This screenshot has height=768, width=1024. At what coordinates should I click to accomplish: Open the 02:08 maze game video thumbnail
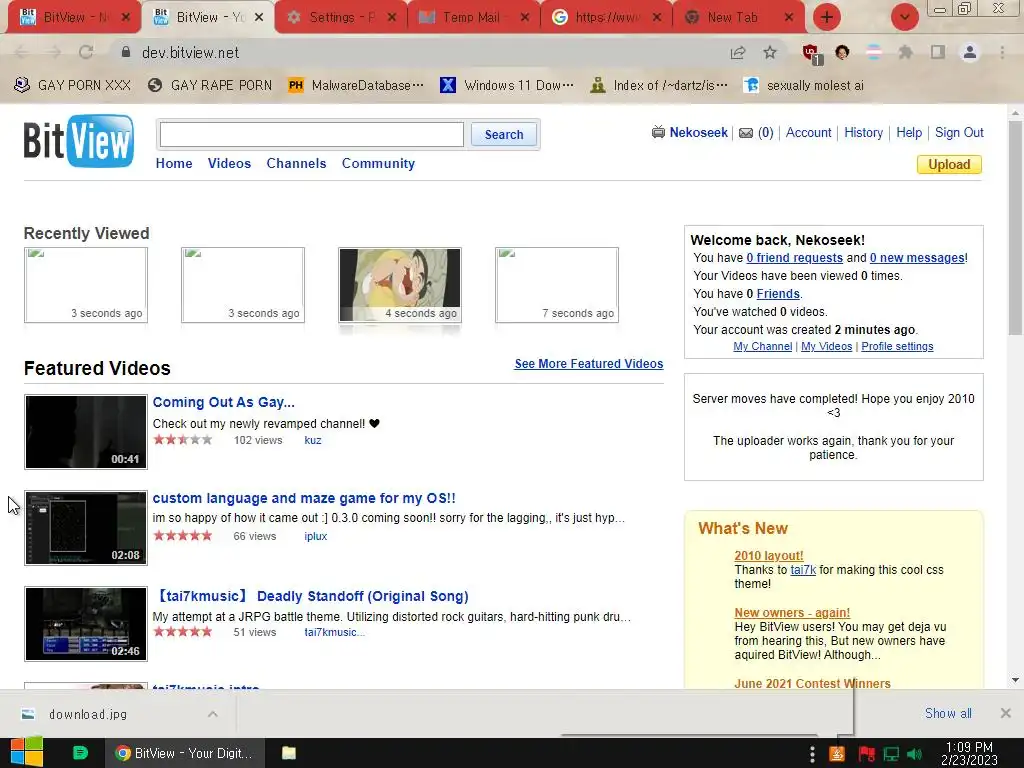[x=86, y=528]
